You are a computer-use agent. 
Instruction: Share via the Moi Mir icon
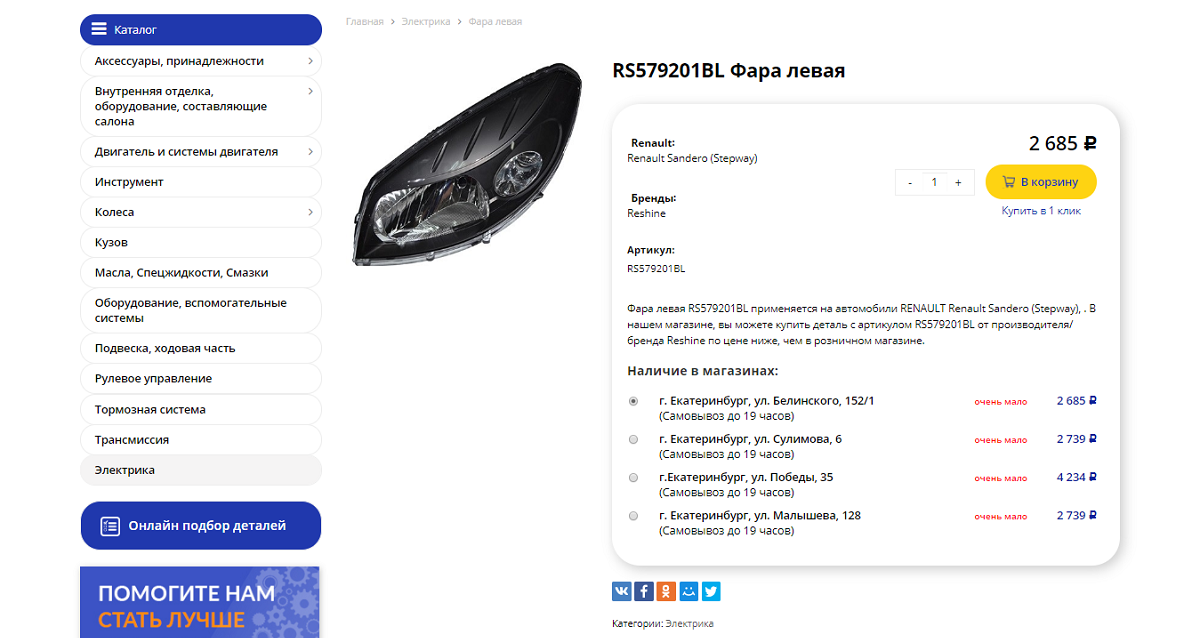click(688, 591)
